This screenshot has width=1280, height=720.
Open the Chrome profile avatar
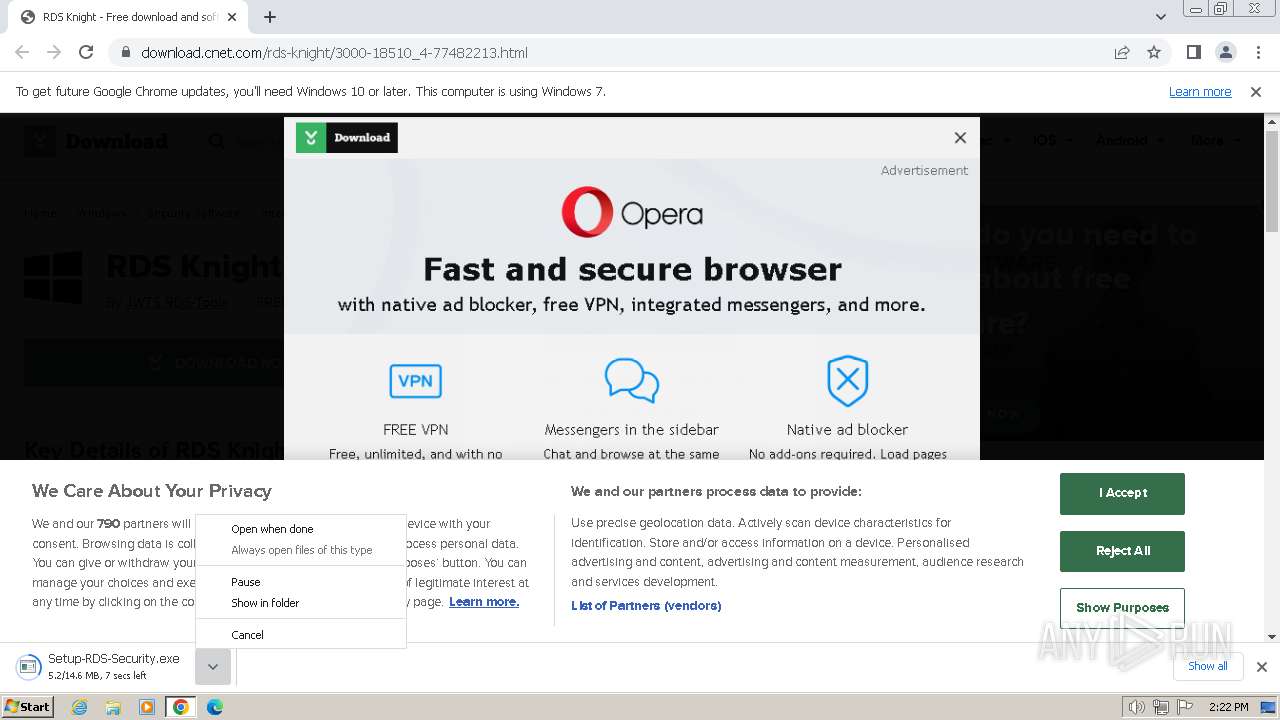tap(1225, 53)
